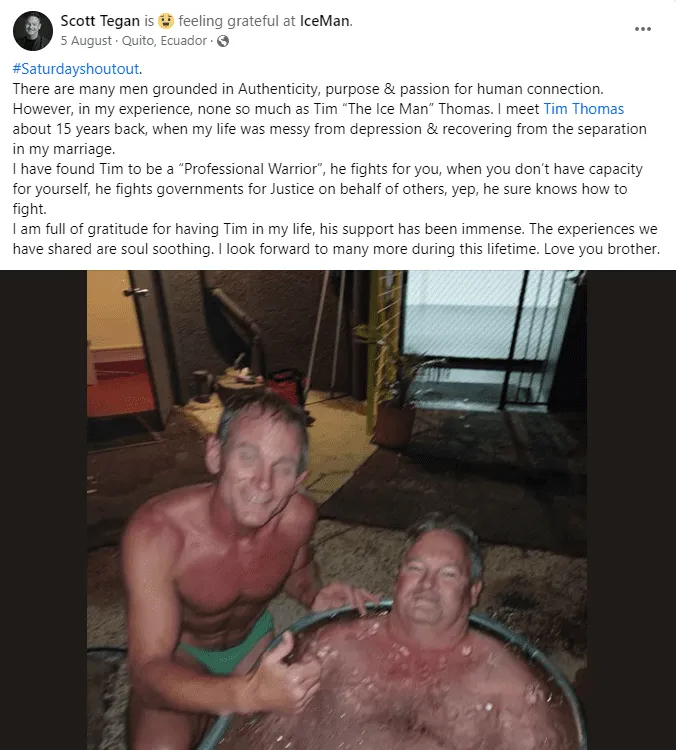
Task: Click the dark letterbox bar right of photo
Action: (632, 510)
